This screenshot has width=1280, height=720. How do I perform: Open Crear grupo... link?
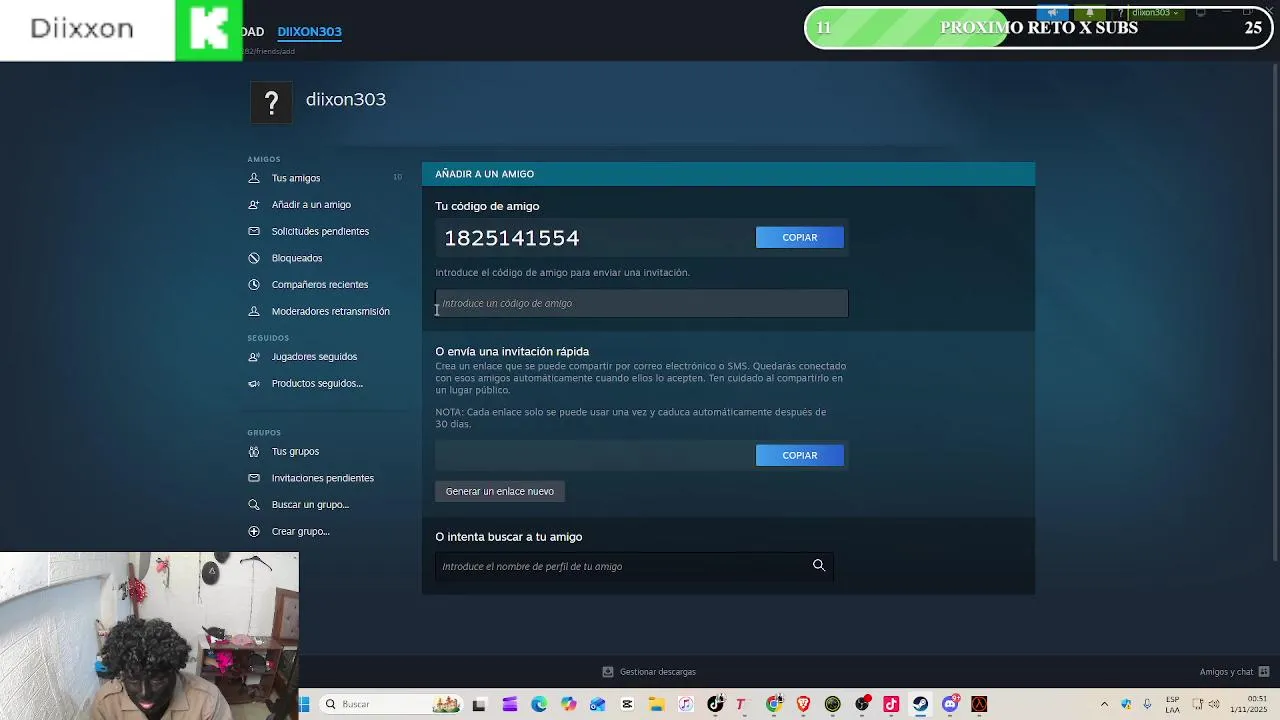tap(301, 531)
